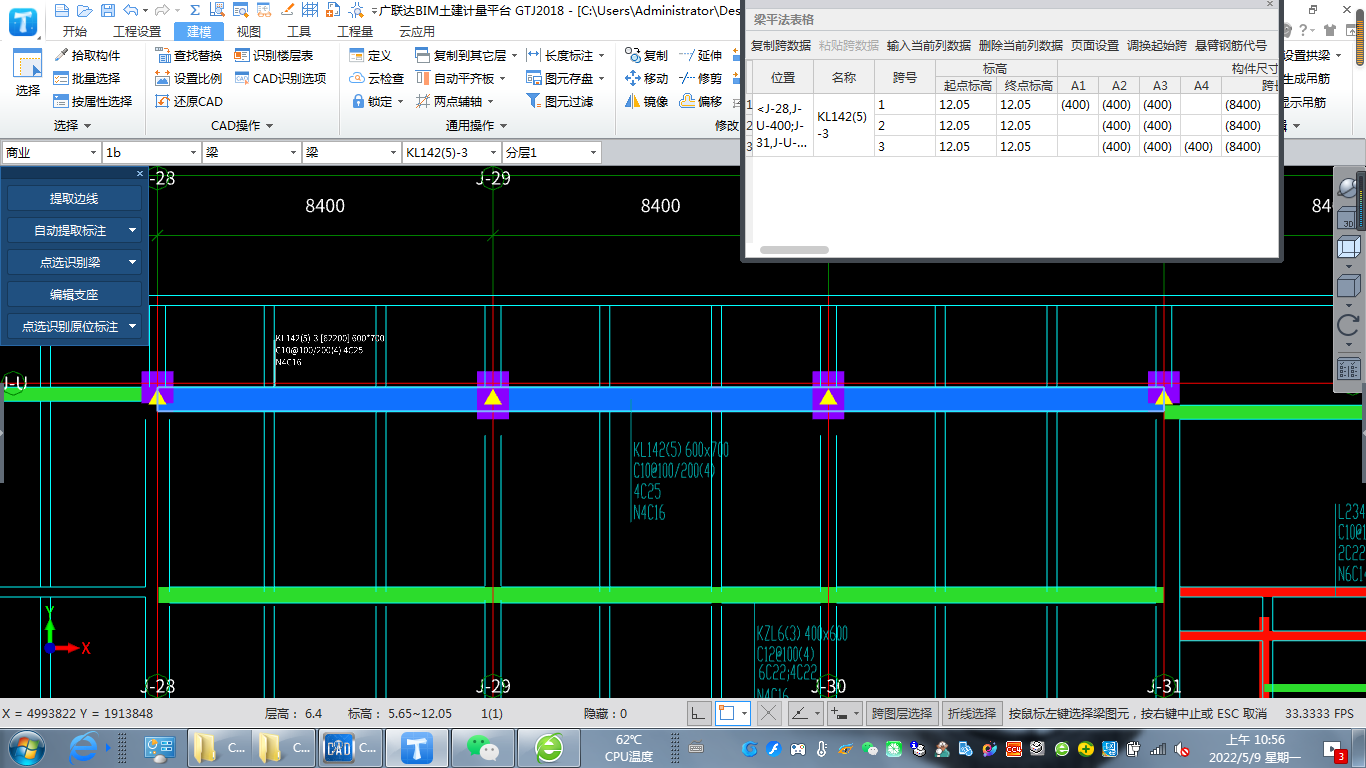Click 设置比例 set scale tool
Screen dimensions: 1366x768
click(189, 78)
